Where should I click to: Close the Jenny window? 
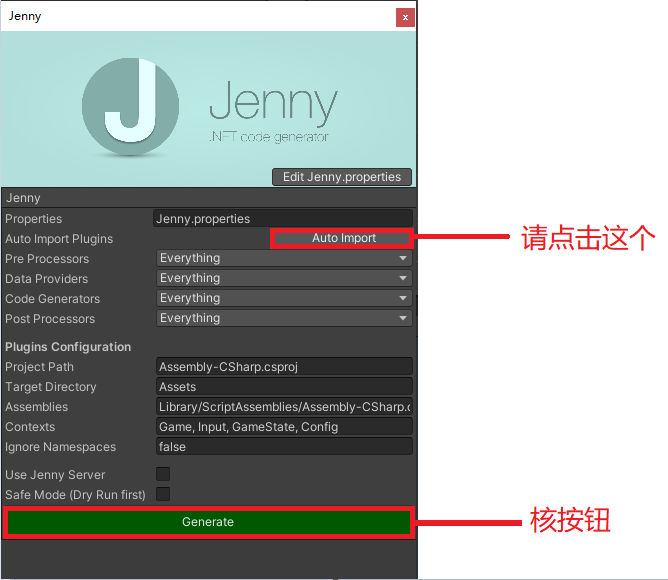pos(405,17)
